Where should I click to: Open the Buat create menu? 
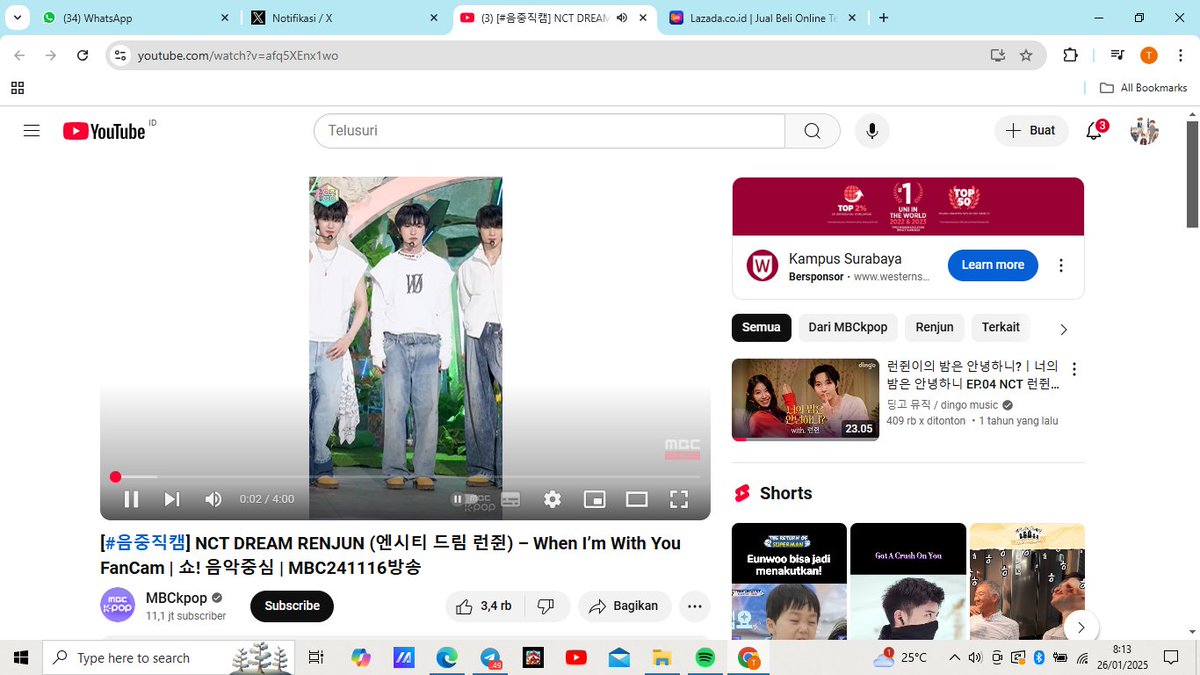(1031, 131)
